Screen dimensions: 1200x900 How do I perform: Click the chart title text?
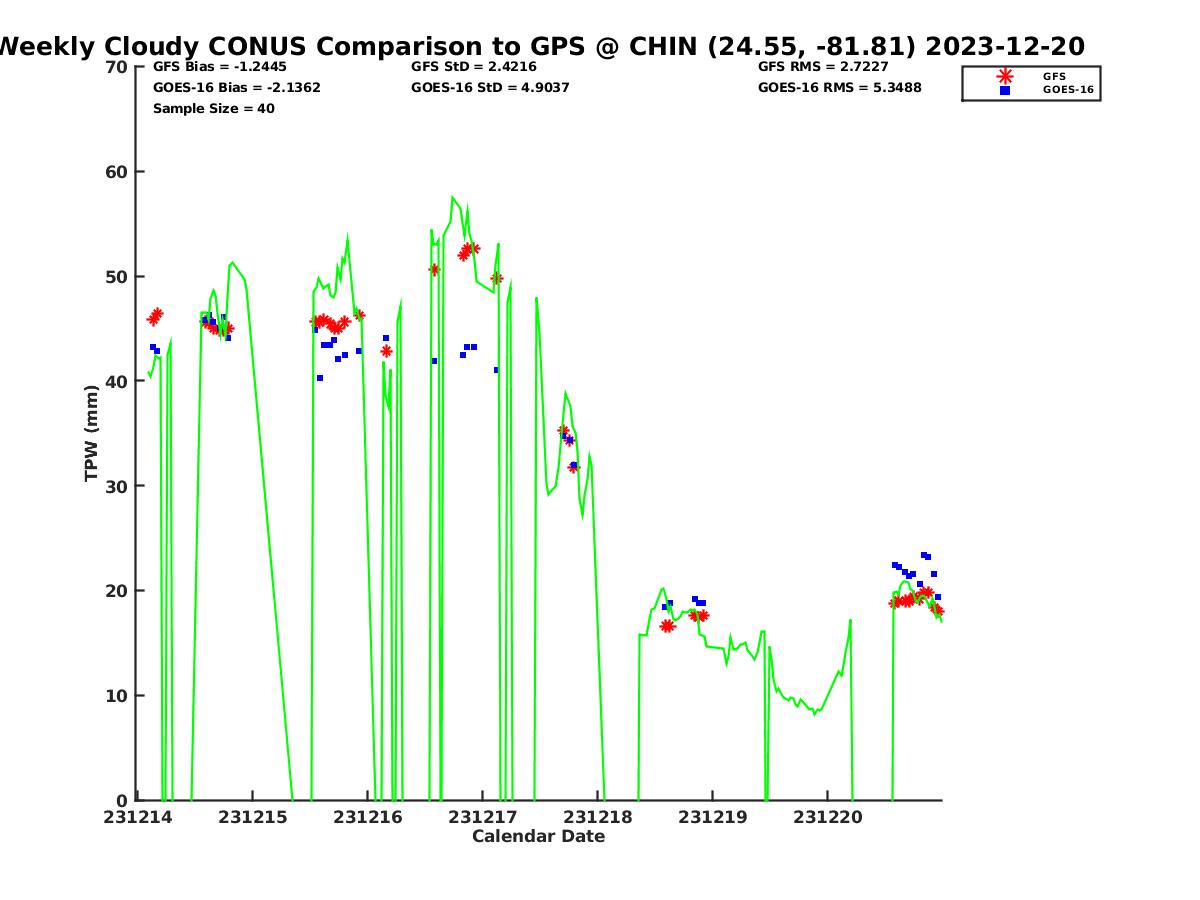click(x=540, y=46)
